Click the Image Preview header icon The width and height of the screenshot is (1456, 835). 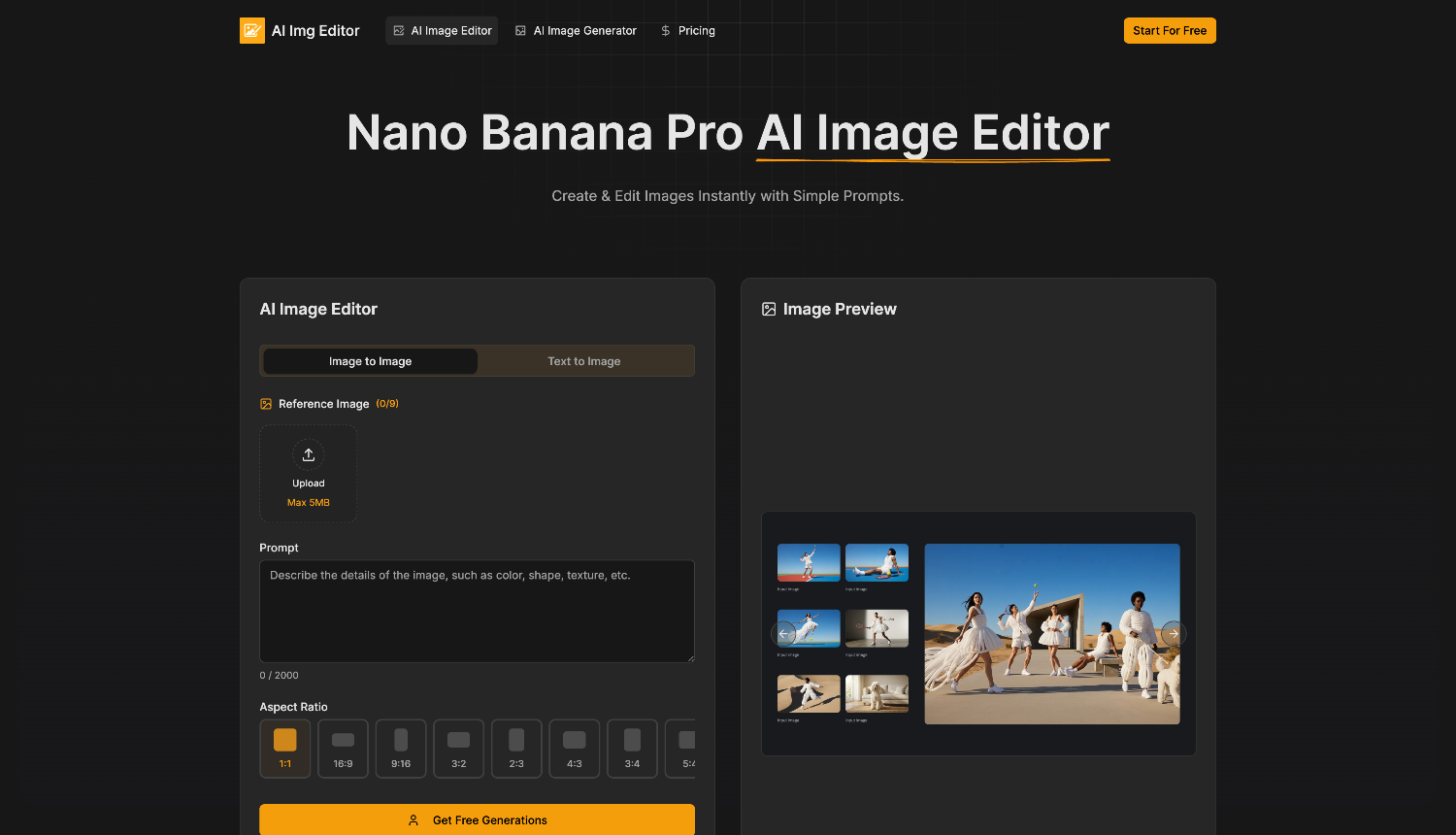(x=769, y=309)
